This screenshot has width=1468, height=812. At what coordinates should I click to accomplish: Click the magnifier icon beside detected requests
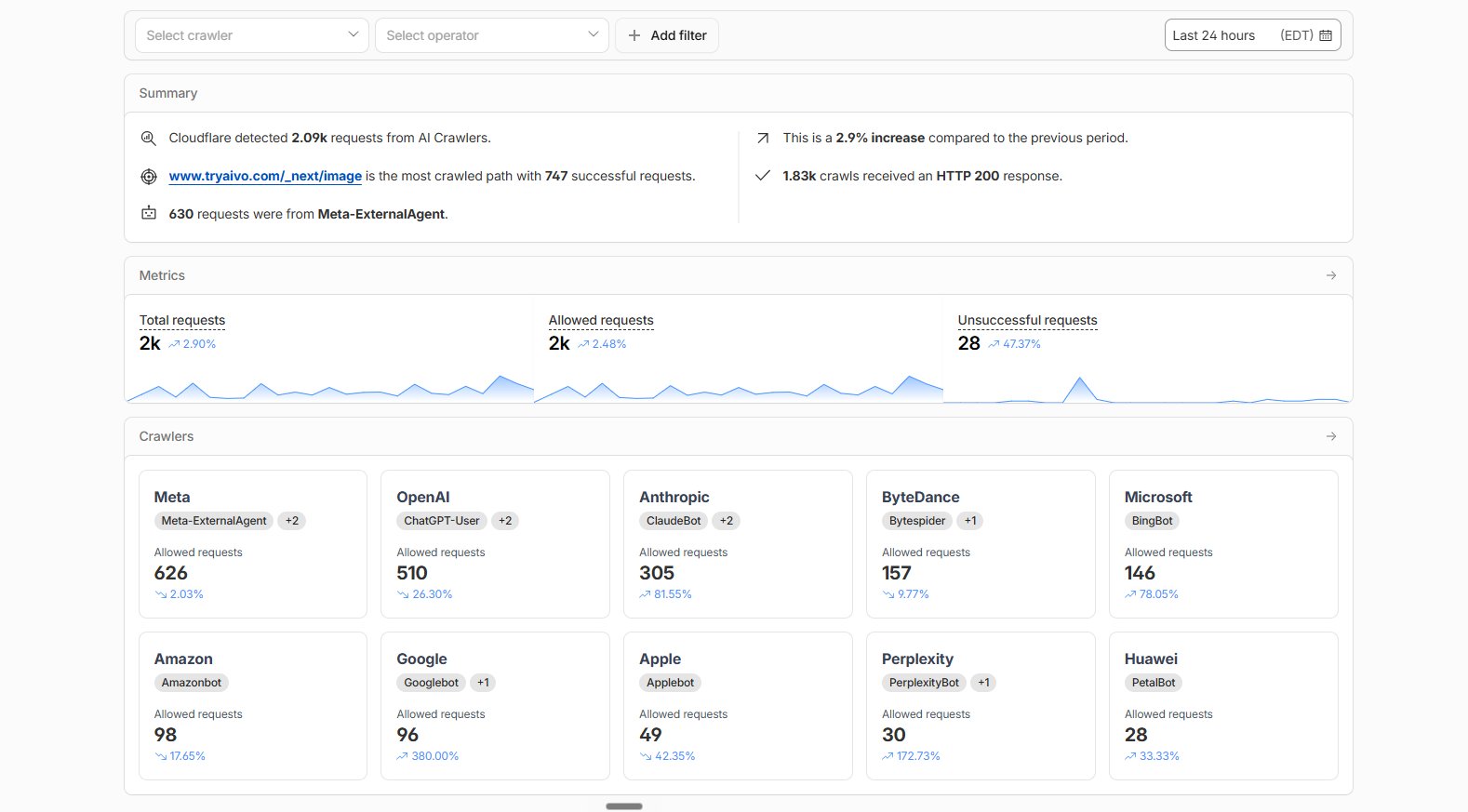click(148, 138)
